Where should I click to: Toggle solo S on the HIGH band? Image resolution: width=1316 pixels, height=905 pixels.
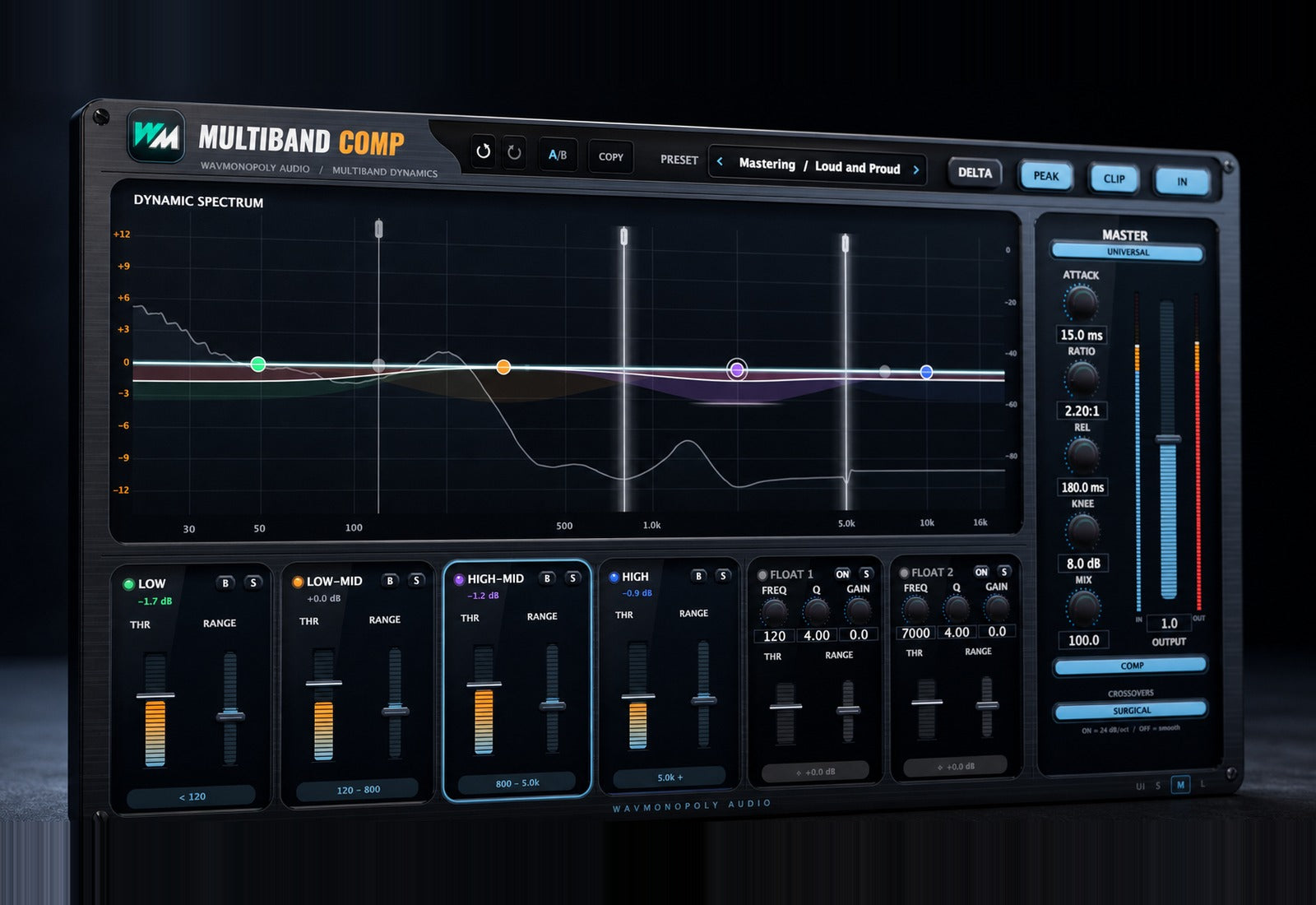(723, 576)
